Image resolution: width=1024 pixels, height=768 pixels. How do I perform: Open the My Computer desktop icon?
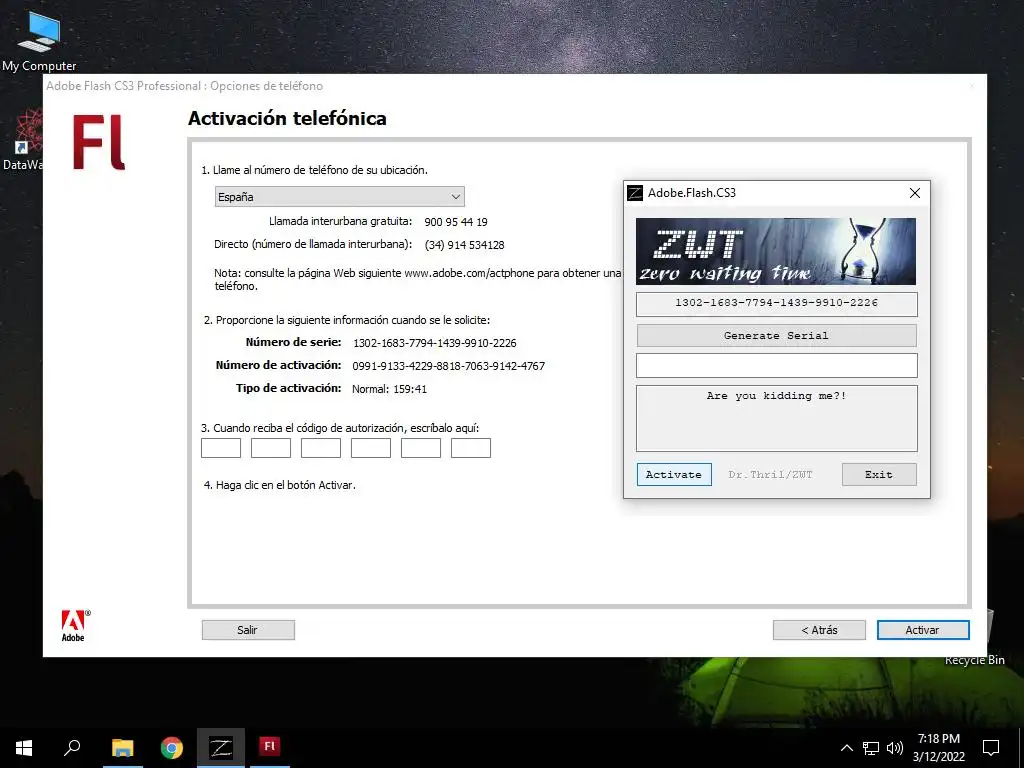pos(39,40)
